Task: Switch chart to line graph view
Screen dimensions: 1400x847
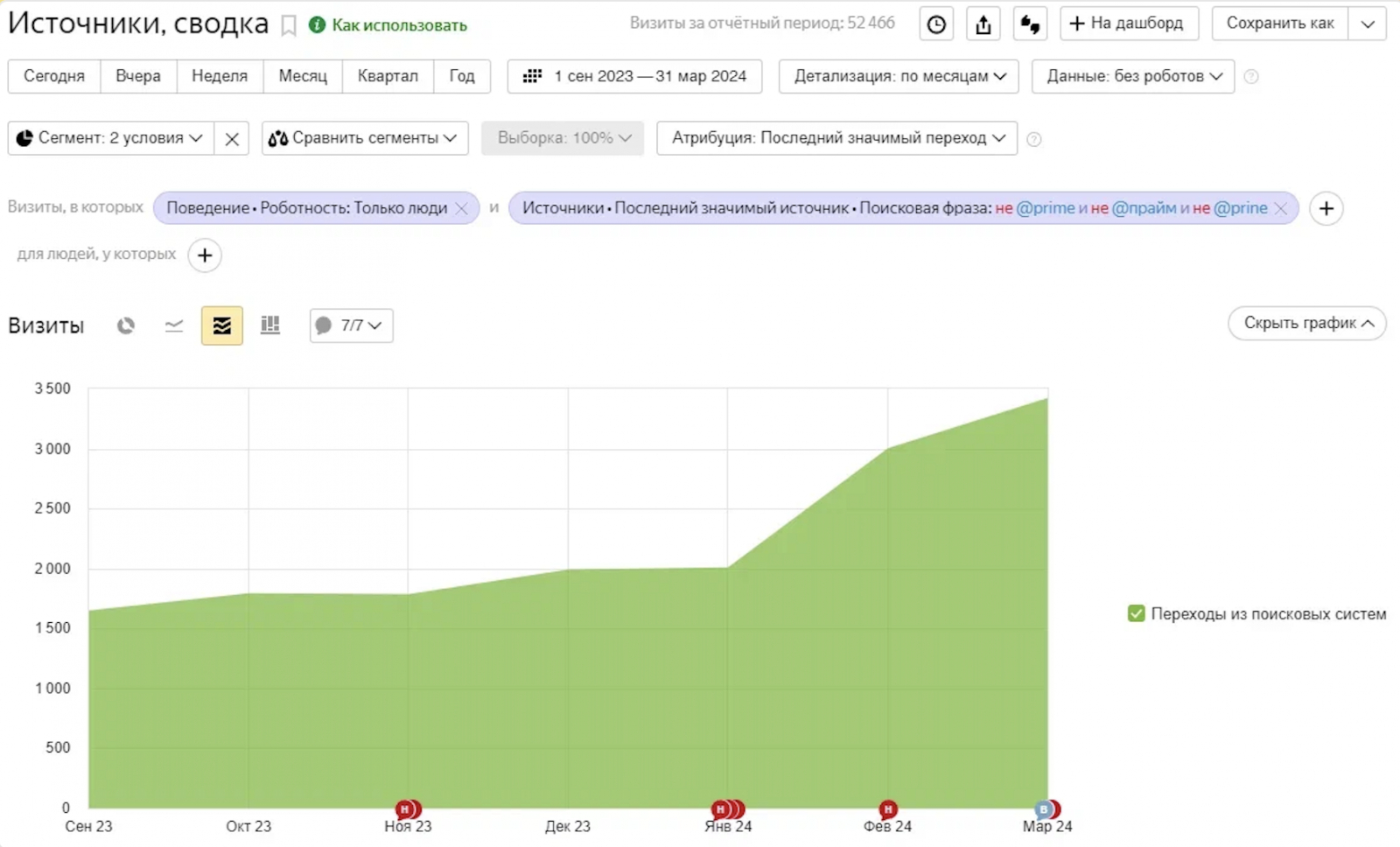Action: (174, 325)
